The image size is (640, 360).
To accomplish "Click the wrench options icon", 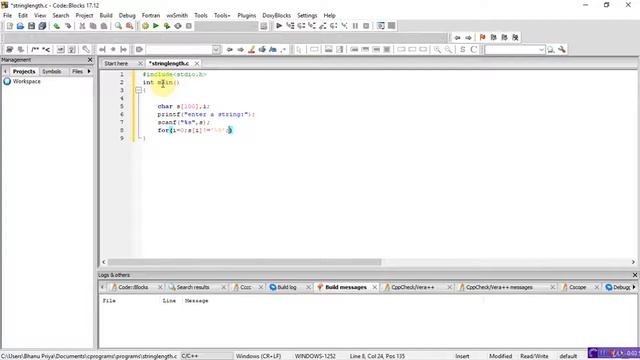I will click(x=562, y=49).
